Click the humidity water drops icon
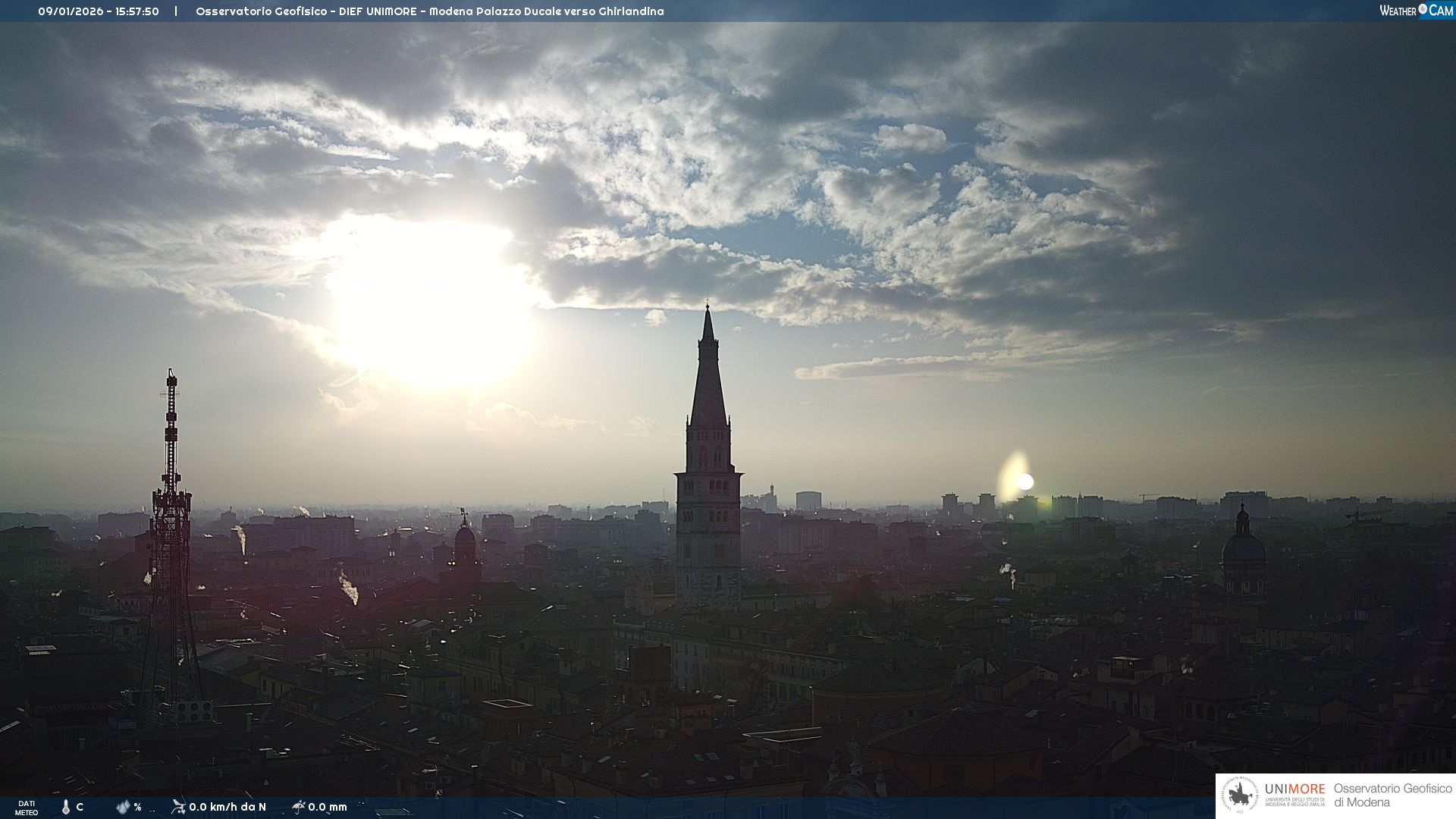The height and width of the screenshot is (819, 1456). tap(123, 807)
